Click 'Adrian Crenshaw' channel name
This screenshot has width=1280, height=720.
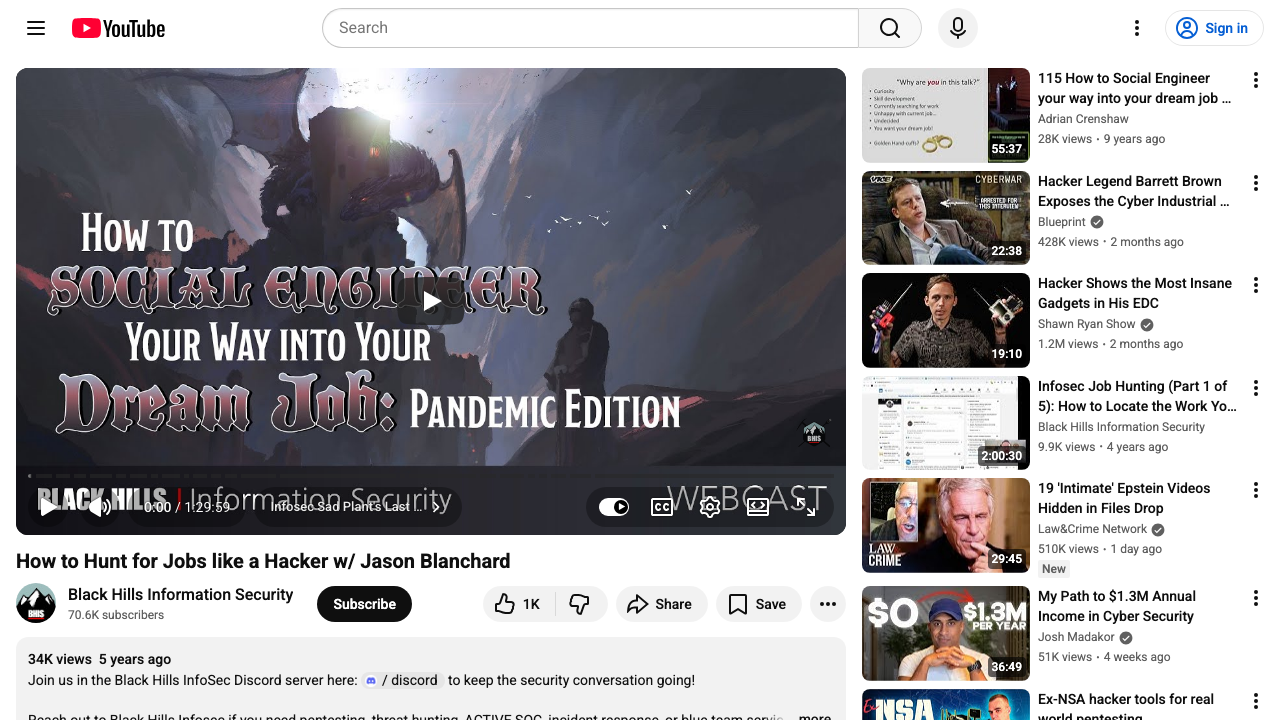(x=1082, y=119)
